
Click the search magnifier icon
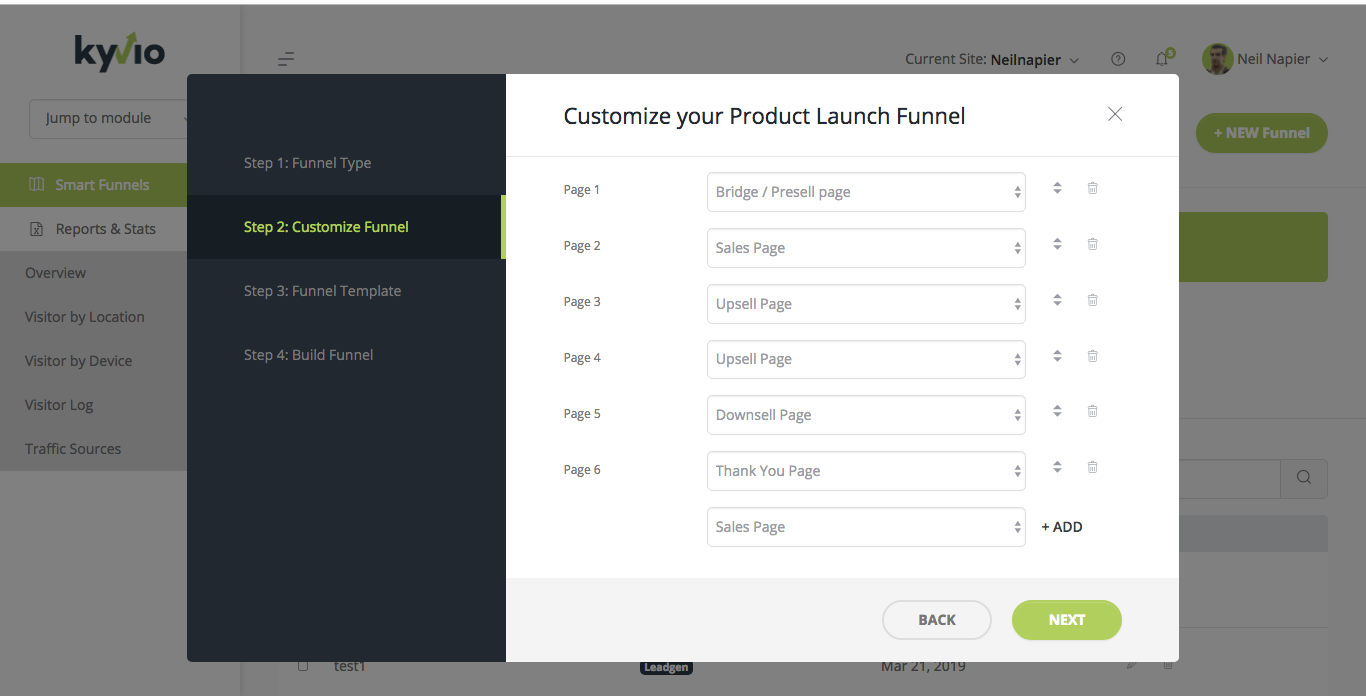[x=1304, y=478]
